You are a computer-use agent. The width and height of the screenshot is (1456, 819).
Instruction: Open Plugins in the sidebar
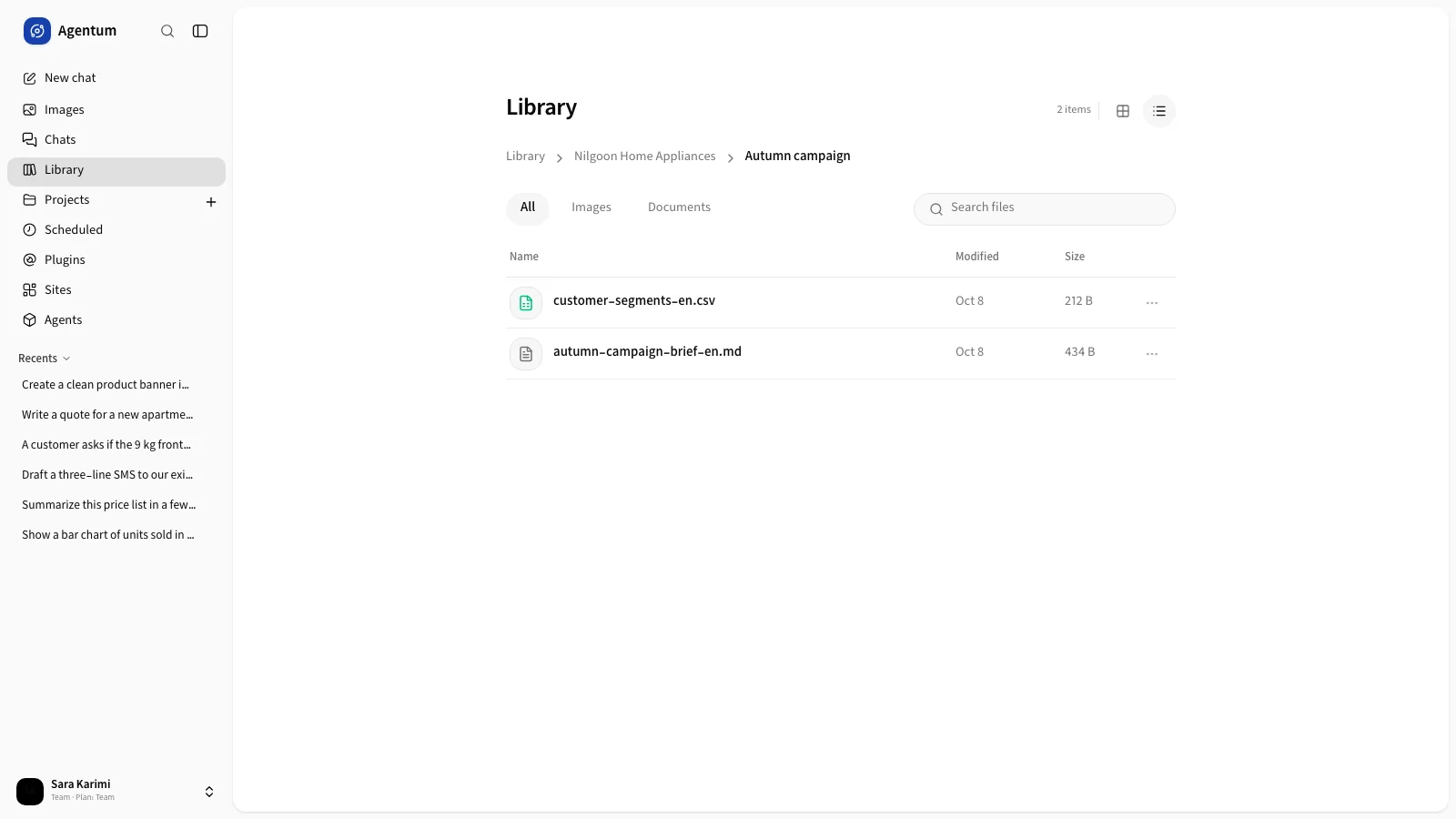tap(116, 260)
